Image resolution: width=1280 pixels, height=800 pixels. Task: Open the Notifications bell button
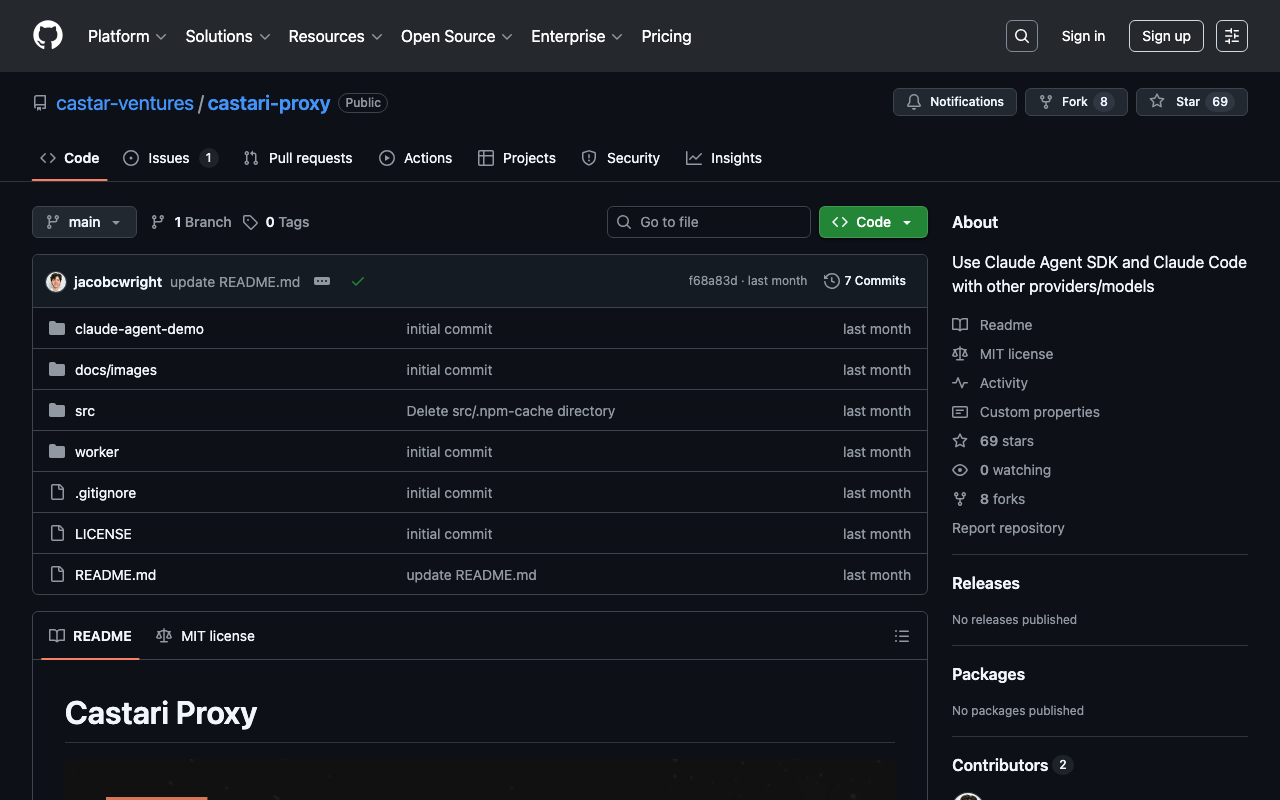pos(954,102)
